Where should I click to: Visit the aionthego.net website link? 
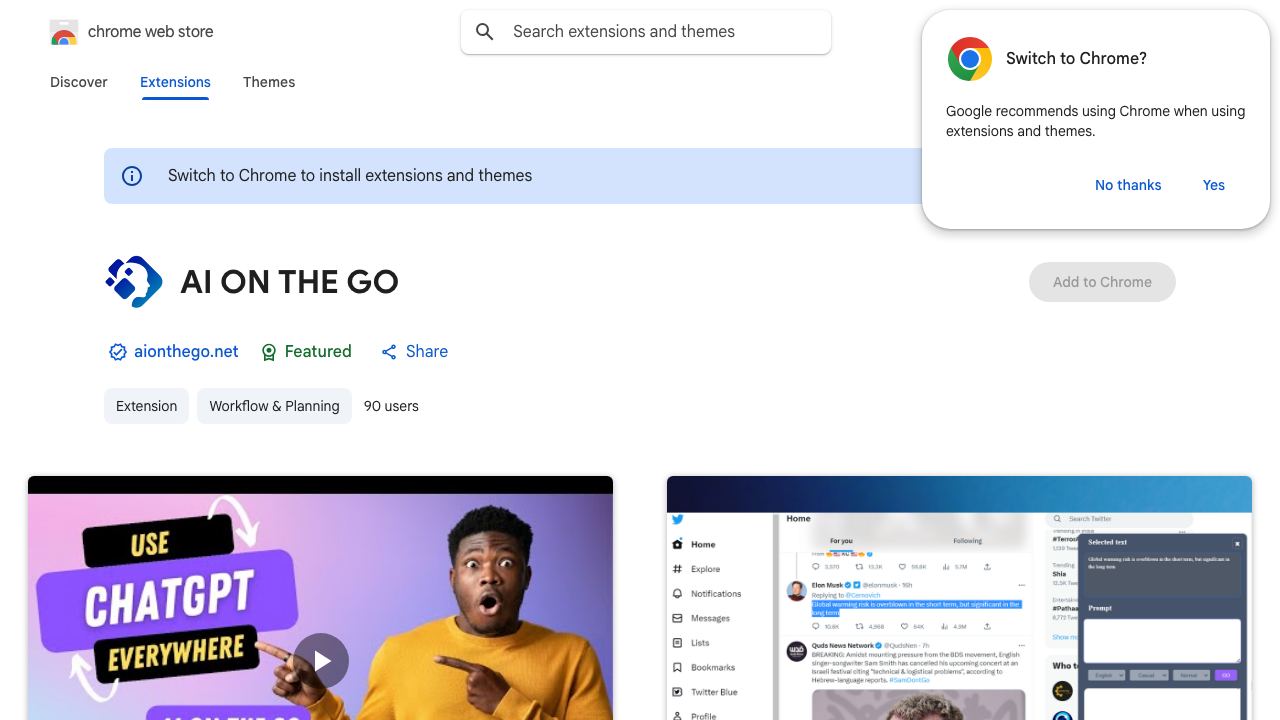[186, 352]
